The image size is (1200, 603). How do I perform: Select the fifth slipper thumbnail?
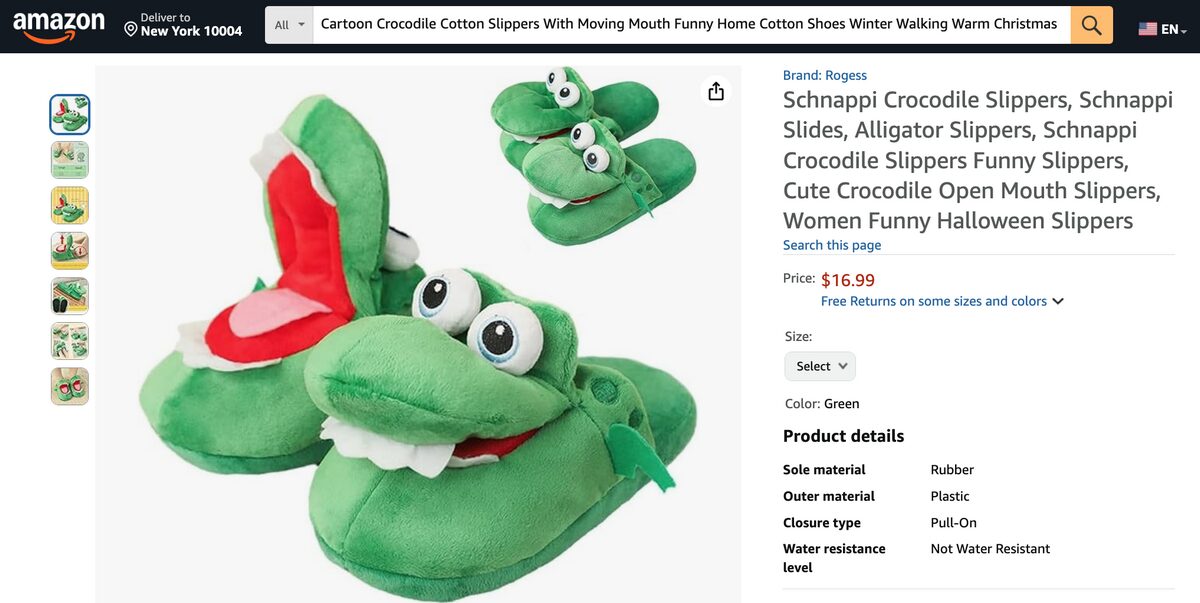pos(69,295)
